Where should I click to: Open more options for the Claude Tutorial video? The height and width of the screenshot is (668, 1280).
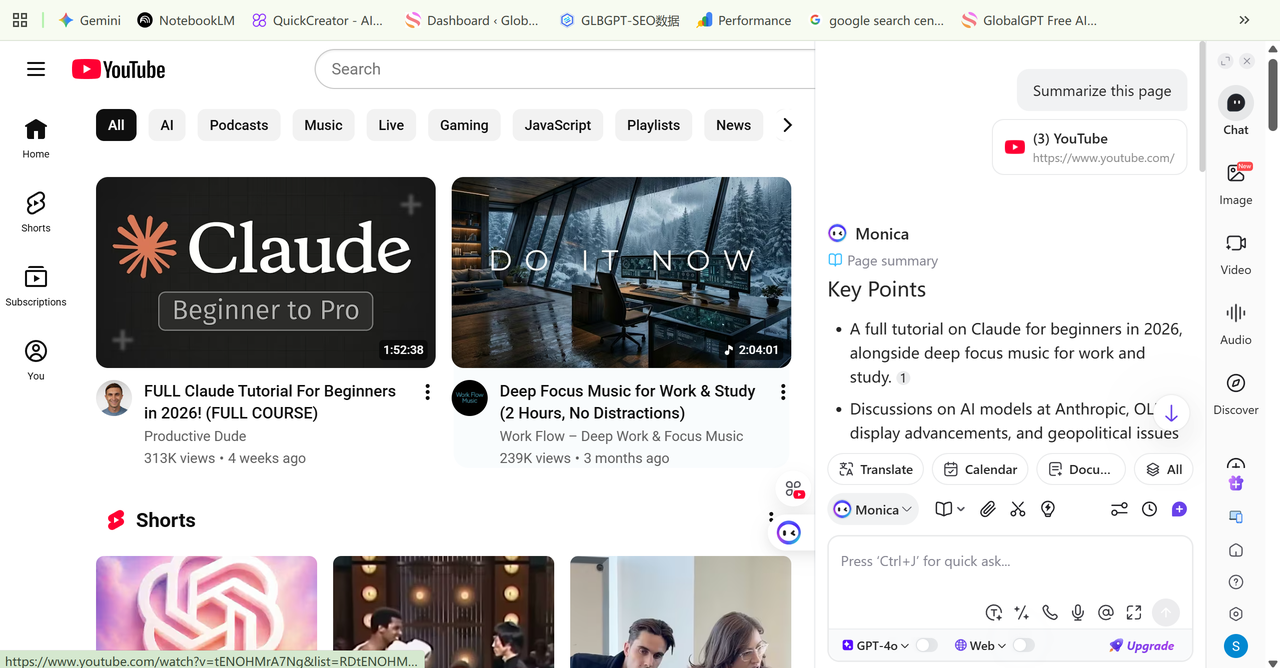(x=427, y=392)
